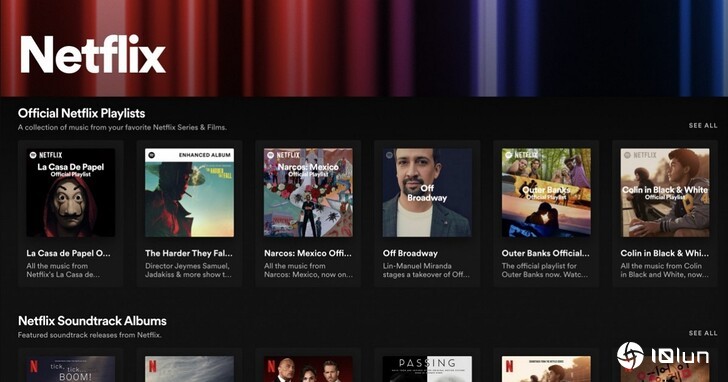Click 'All the music from Netflix's La Casa' description
728x382 pixels.
coord(63,270)
